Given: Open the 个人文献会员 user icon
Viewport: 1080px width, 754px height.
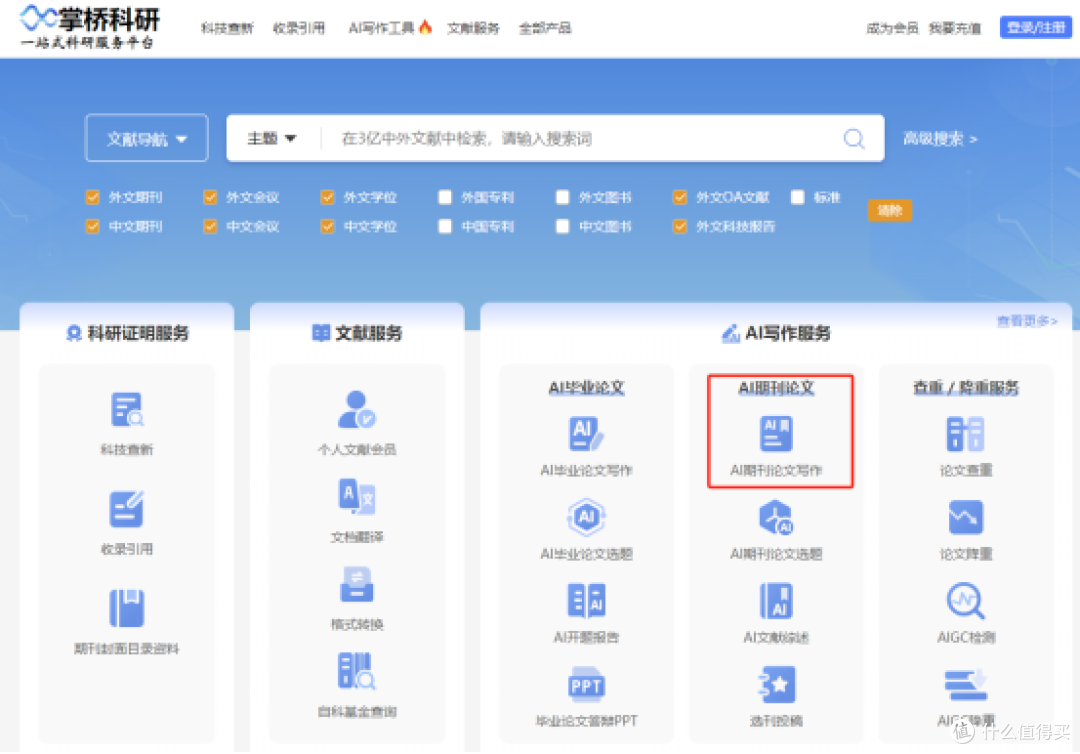Looking at the screenshot, I should [357, 409].
